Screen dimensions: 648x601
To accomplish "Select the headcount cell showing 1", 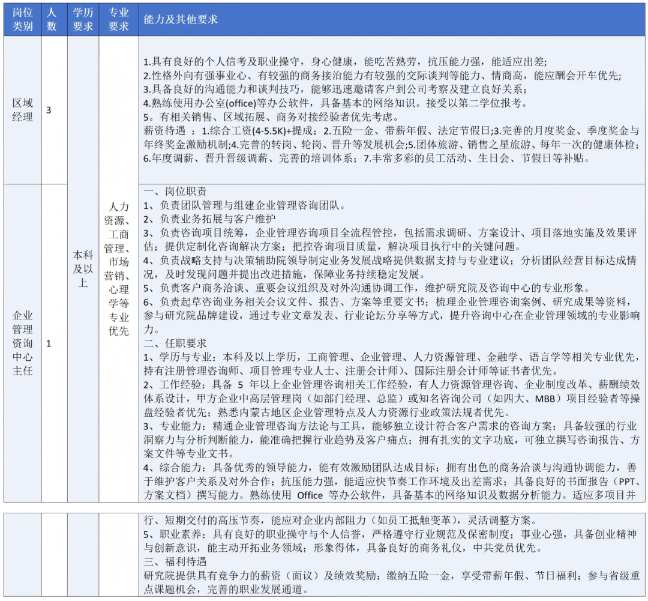I will pos(54,343).
